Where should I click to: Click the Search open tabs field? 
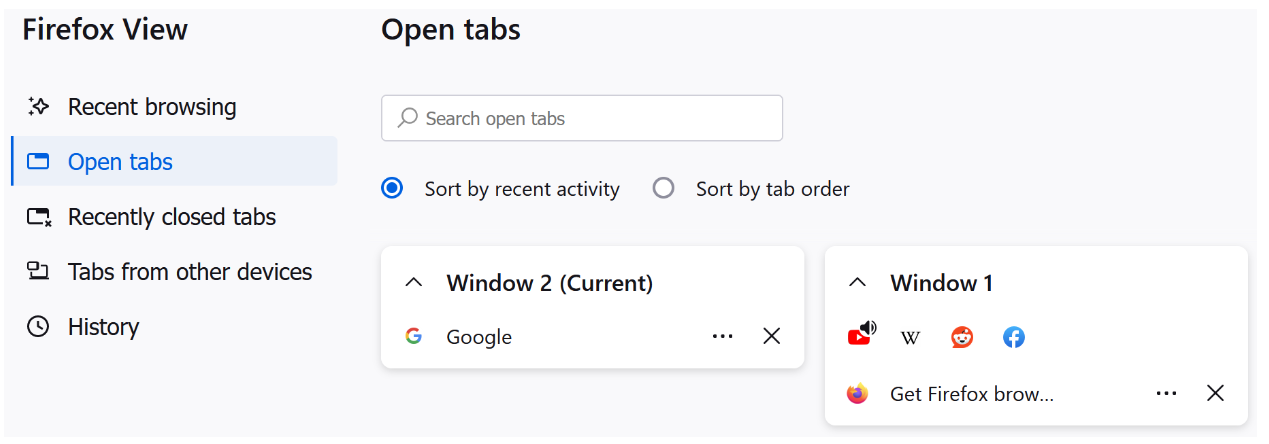coord(582,118)
